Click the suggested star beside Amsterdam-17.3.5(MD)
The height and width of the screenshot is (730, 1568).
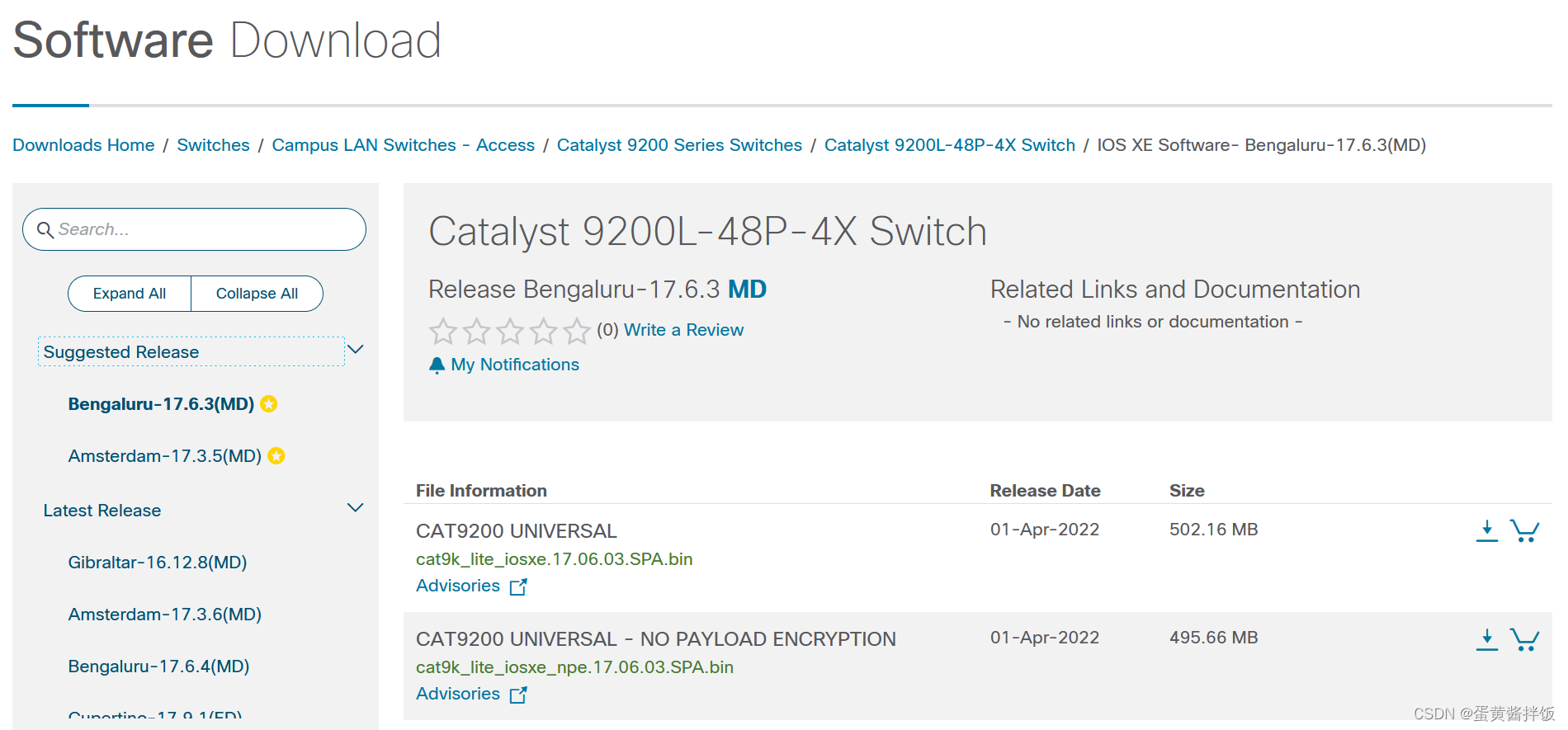(x=276, y=456)
